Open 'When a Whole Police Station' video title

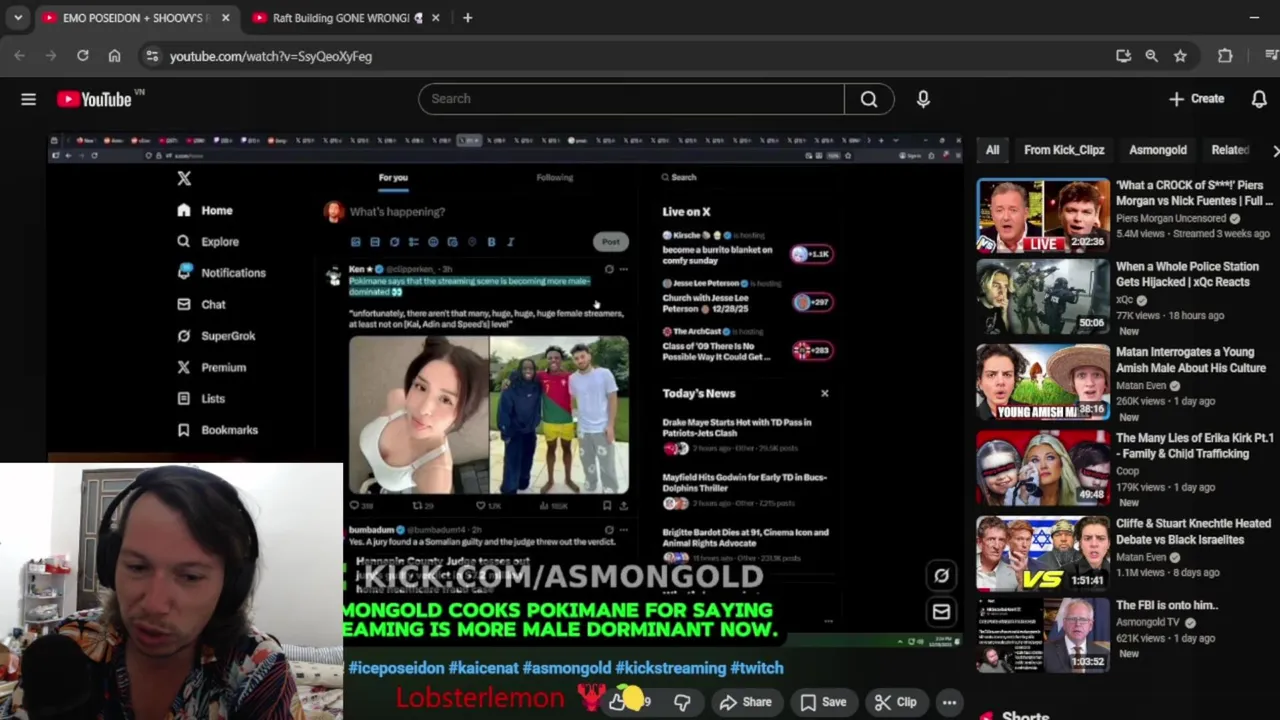[x=1187, y=274]
